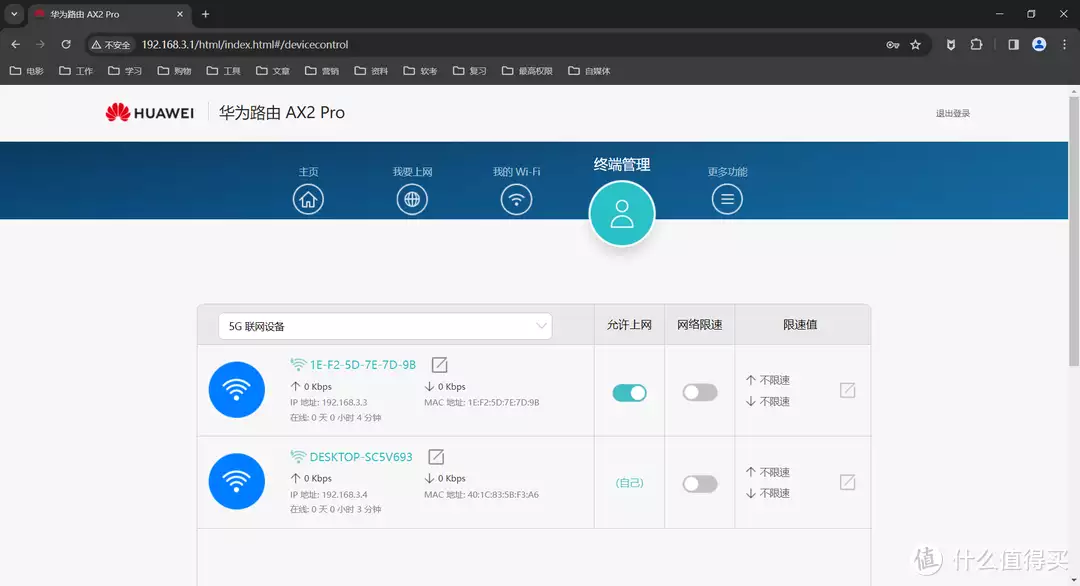The image size is (1080, 586).
Task: Click the 退出登录 logout link
Action: pyautogui.click(x=952, y=113)
